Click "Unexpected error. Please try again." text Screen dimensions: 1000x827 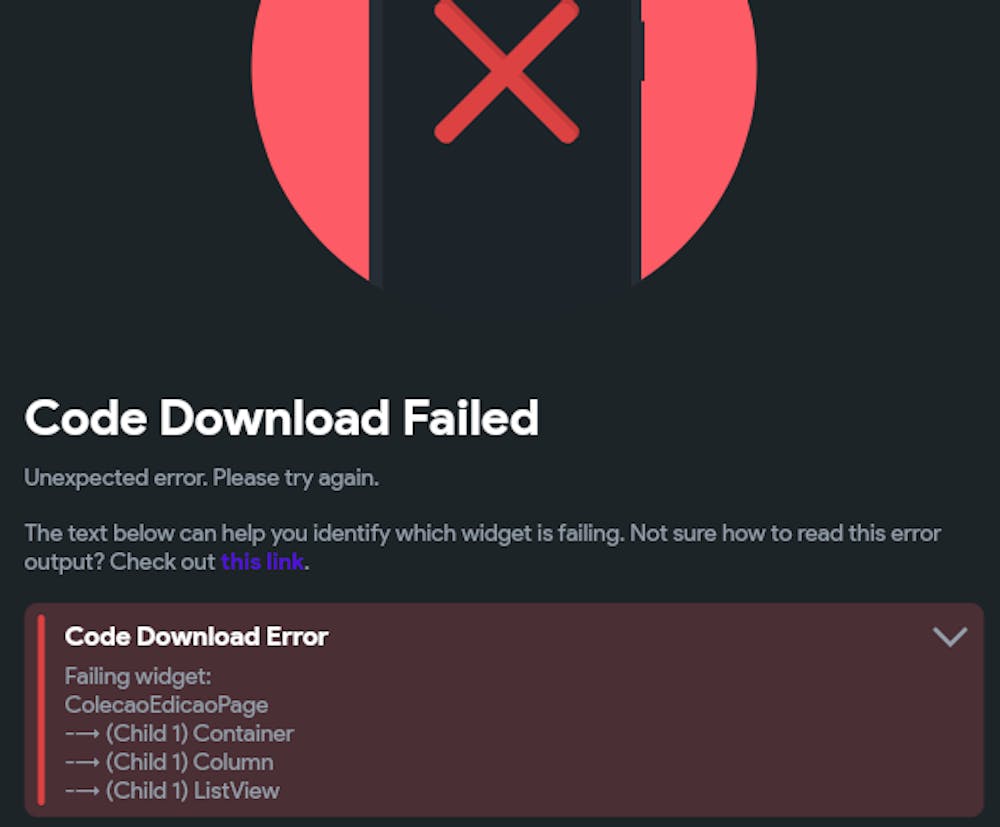(202, 478)
